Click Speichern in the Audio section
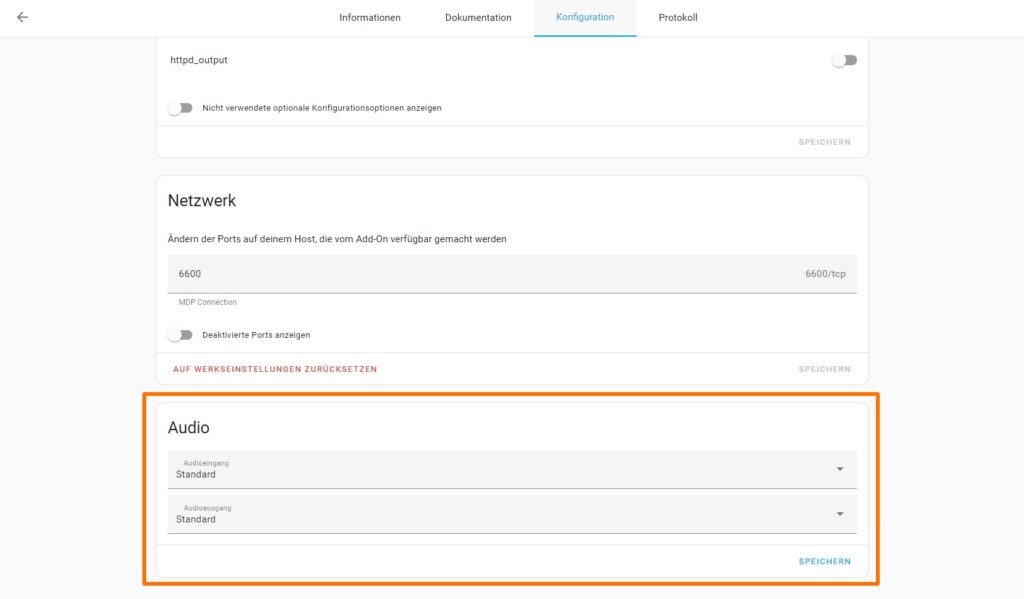The width and height of the screenshot is (1024, 599). [824, 562]
